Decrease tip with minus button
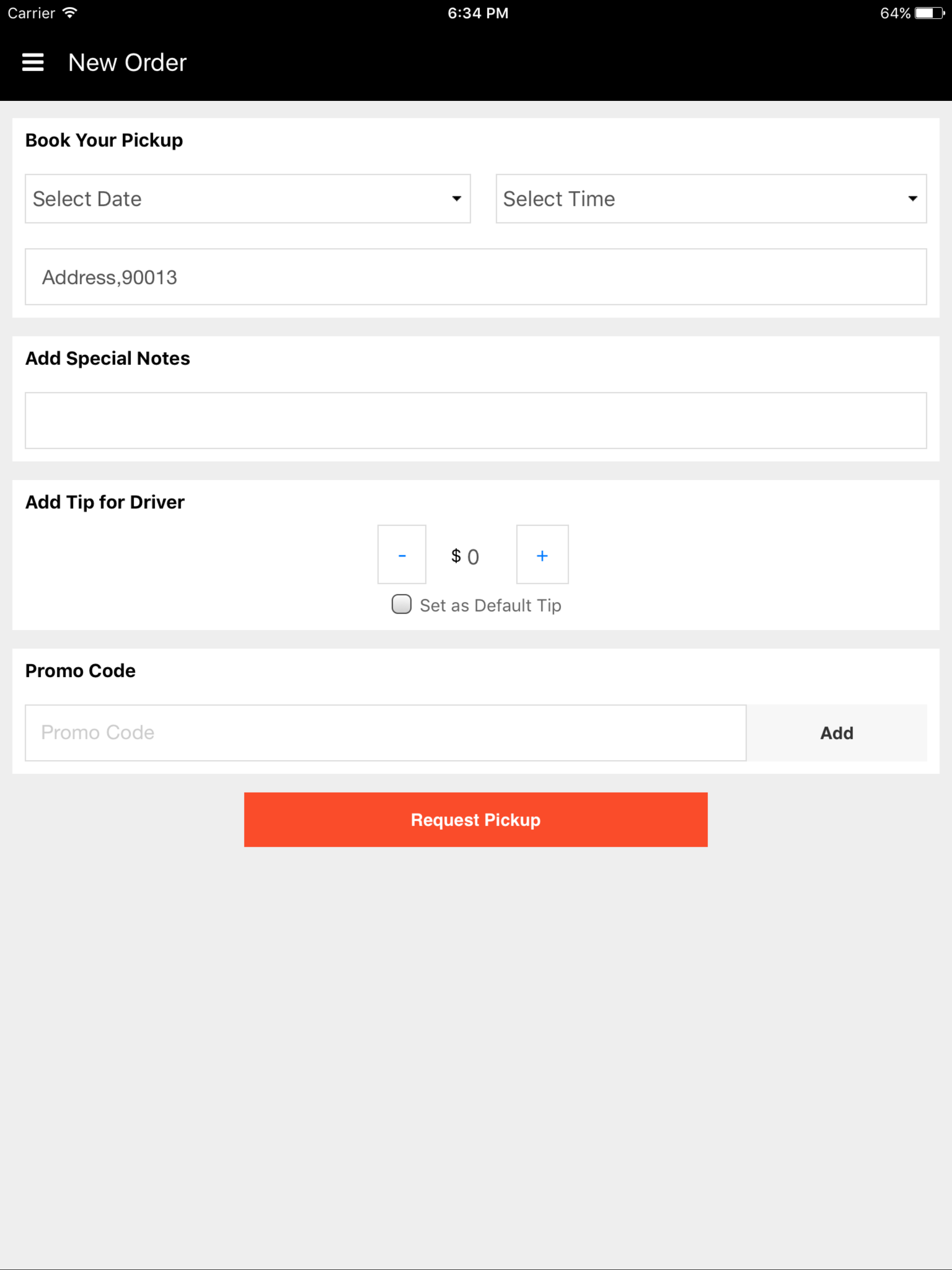 pos(402,555)
